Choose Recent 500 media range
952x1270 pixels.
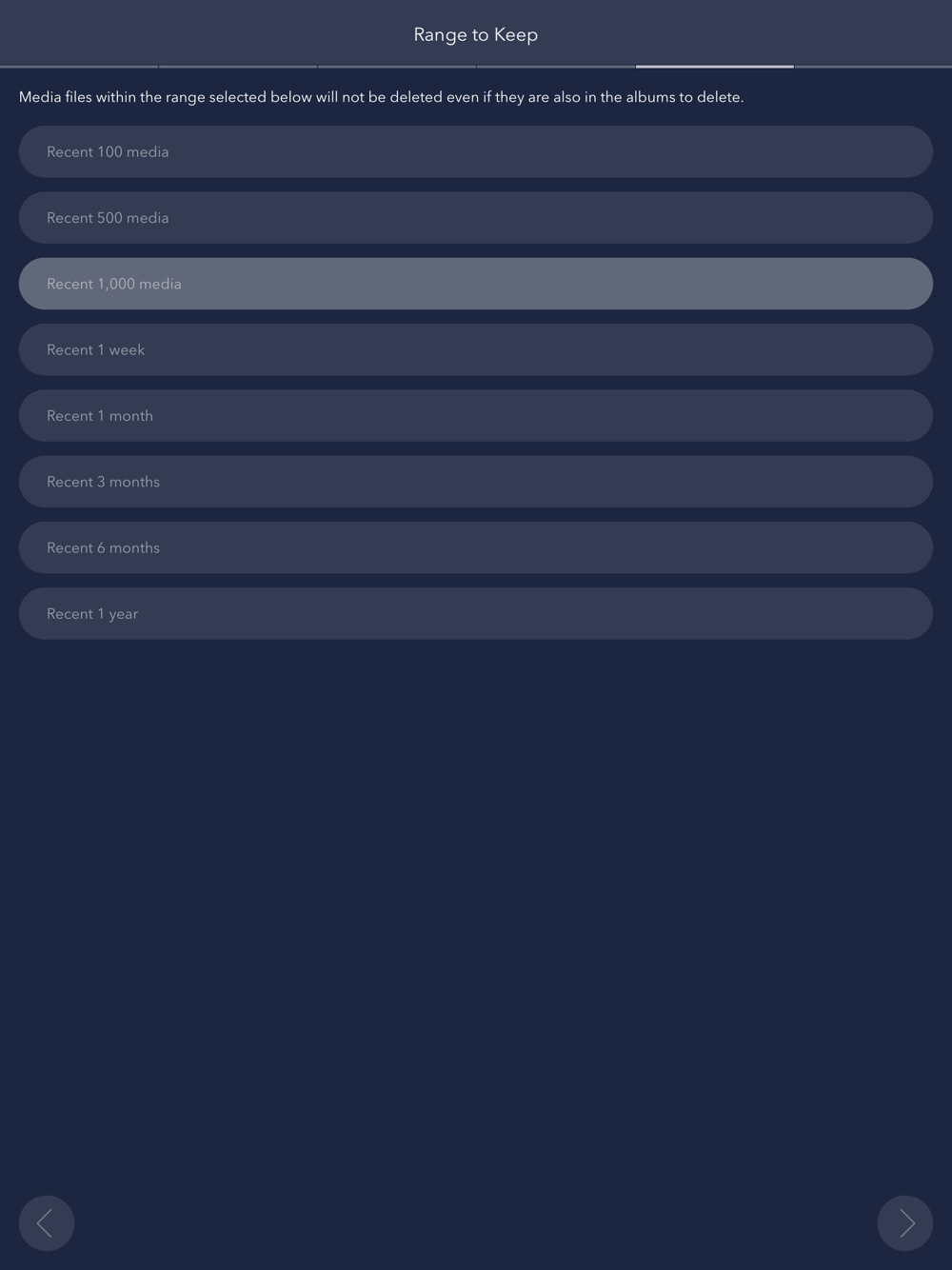(x=476, y=217)
